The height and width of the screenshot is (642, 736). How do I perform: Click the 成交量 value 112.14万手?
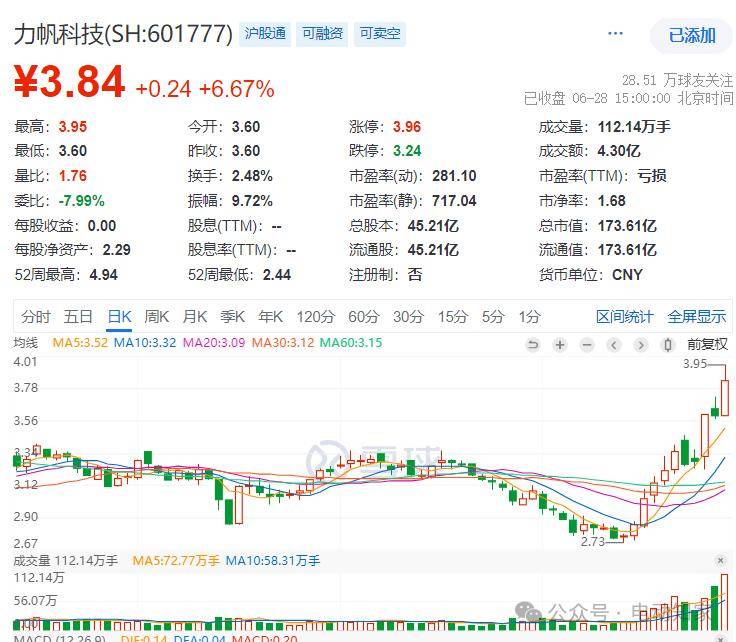click(x=634, y=127)
